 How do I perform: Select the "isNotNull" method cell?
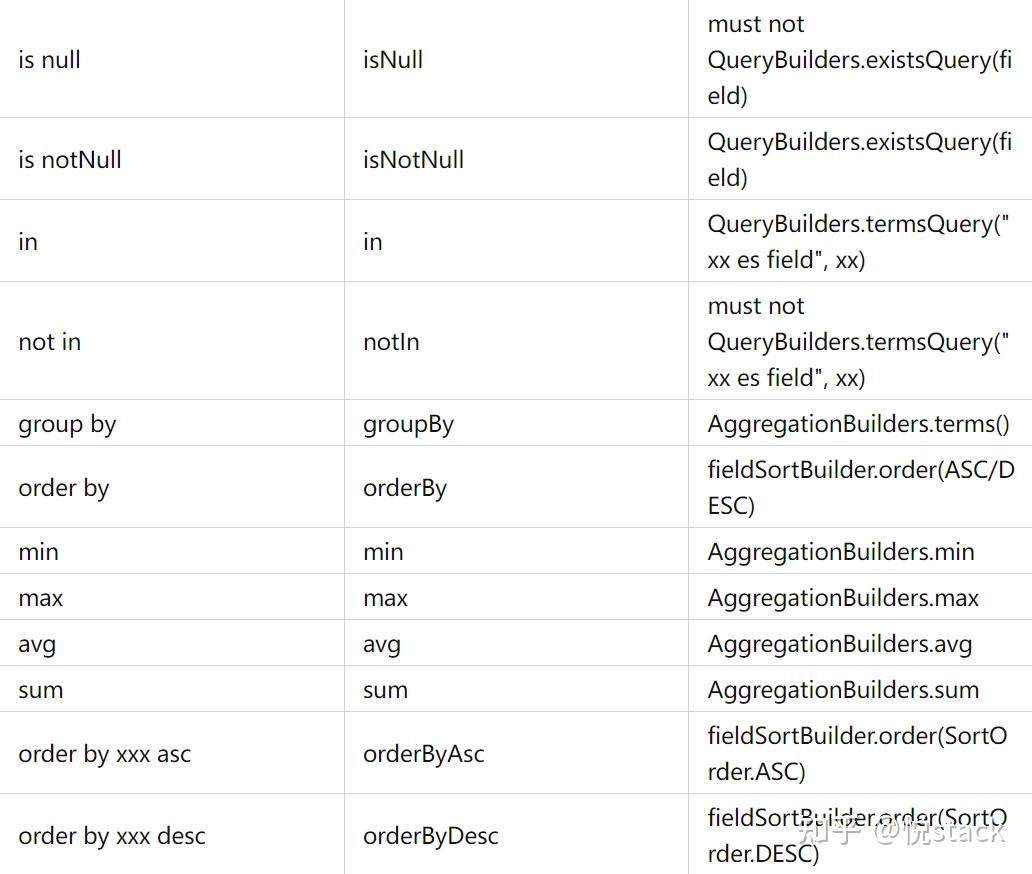click(413, 160)
